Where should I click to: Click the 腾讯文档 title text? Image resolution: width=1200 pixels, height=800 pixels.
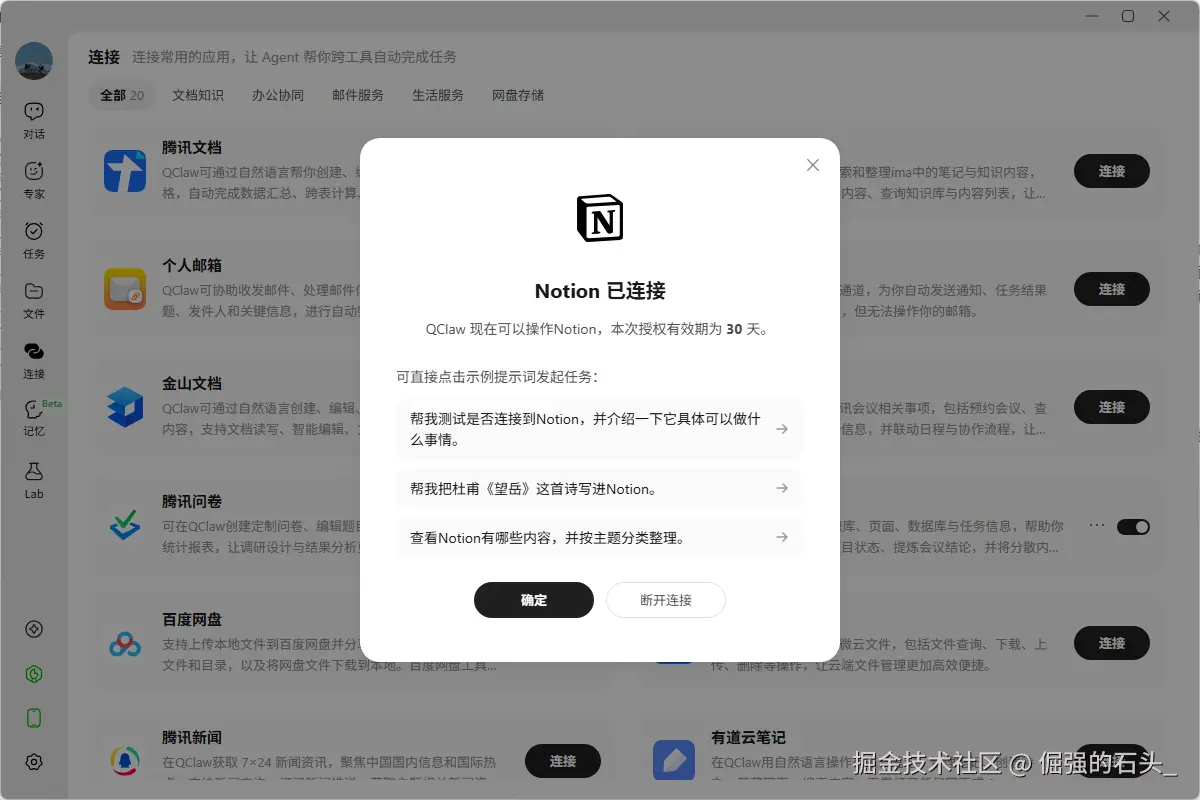[192, 148]
